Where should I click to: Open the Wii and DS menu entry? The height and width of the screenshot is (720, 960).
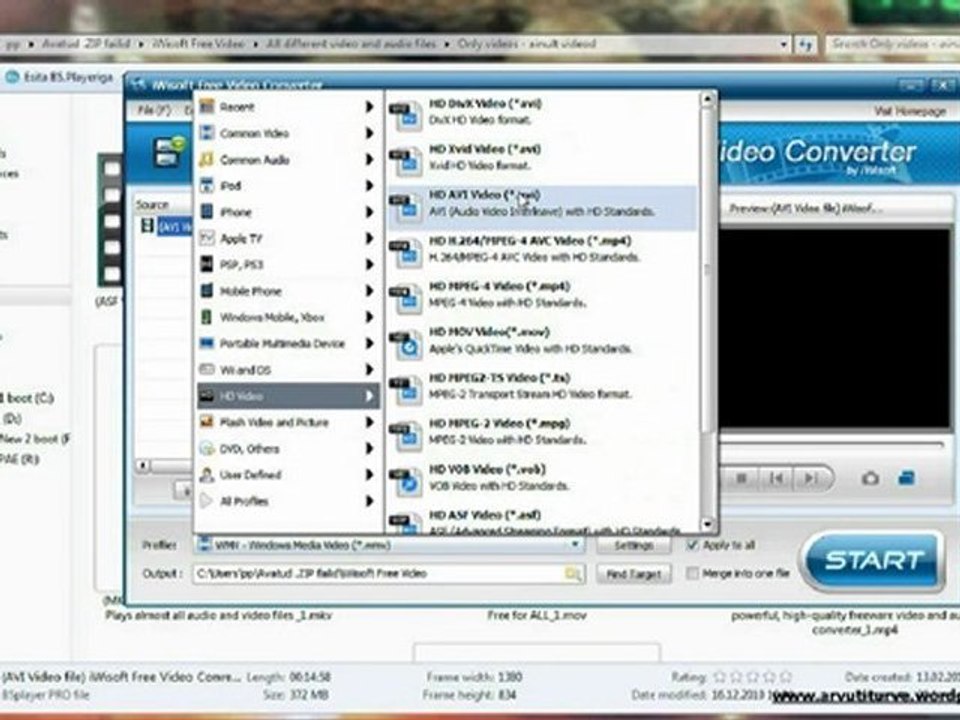click(x=288, y=370)
